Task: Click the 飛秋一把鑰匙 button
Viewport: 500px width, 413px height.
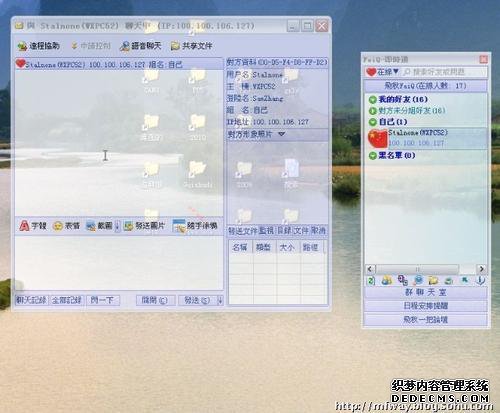Action: pos(425,319)
